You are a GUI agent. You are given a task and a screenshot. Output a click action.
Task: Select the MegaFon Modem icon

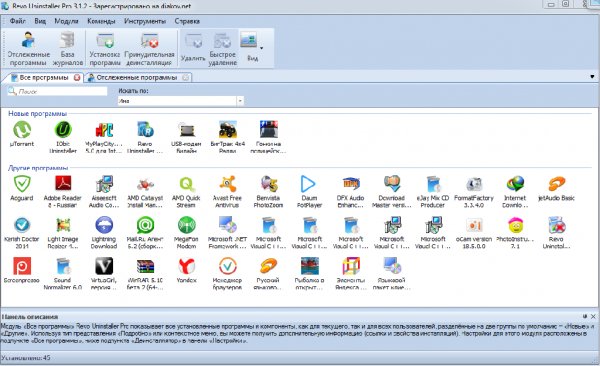coord(186,225)
